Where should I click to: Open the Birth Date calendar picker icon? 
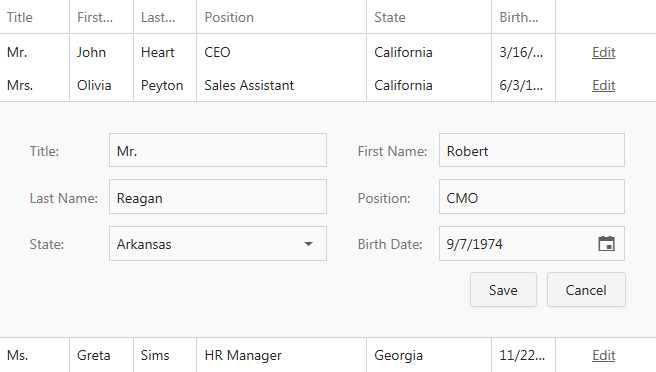click(x=606, y=244)
